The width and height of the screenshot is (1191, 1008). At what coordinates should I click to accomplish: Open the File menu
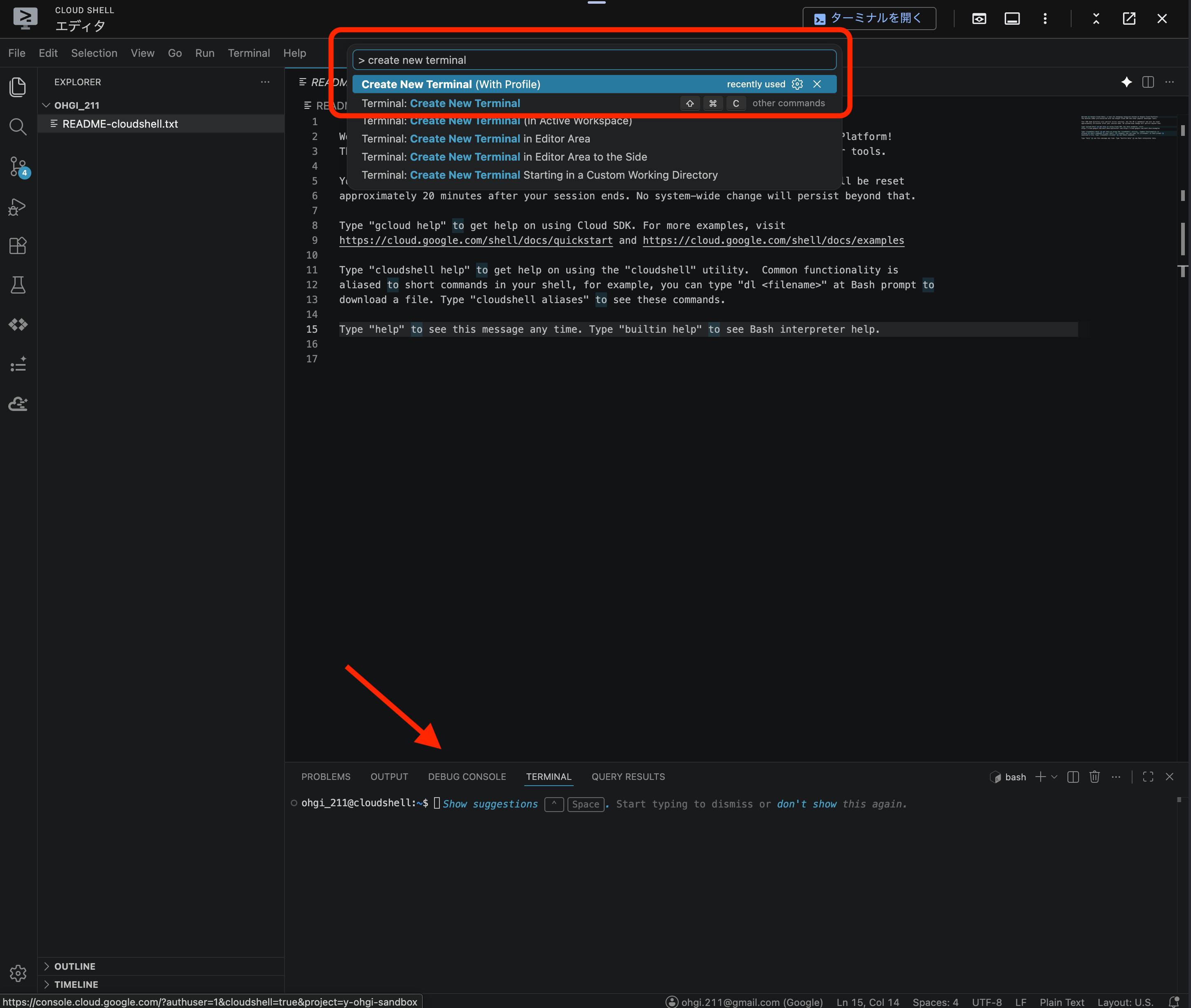pyautogui.click(x=16, y=53)
